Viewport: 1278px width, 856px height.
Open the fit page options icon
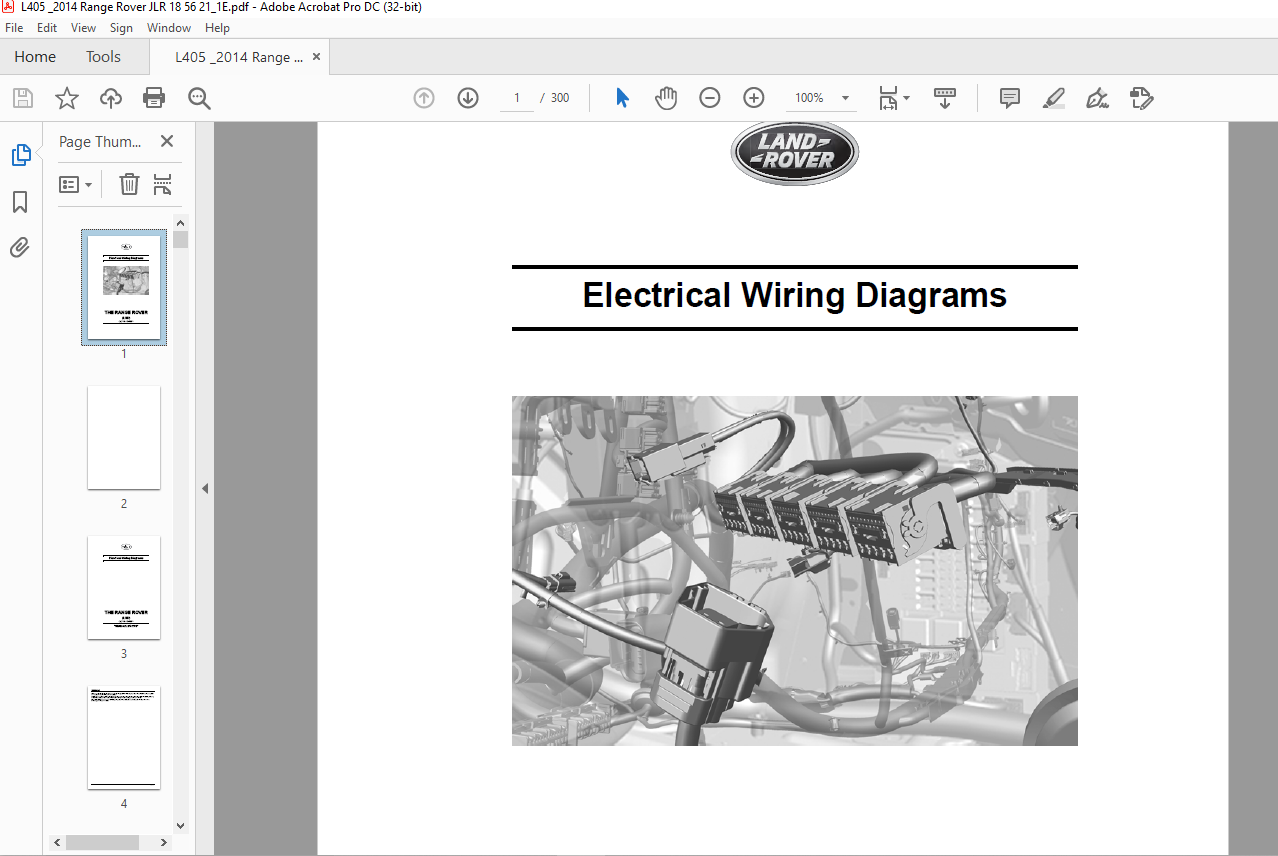[887, 98]
